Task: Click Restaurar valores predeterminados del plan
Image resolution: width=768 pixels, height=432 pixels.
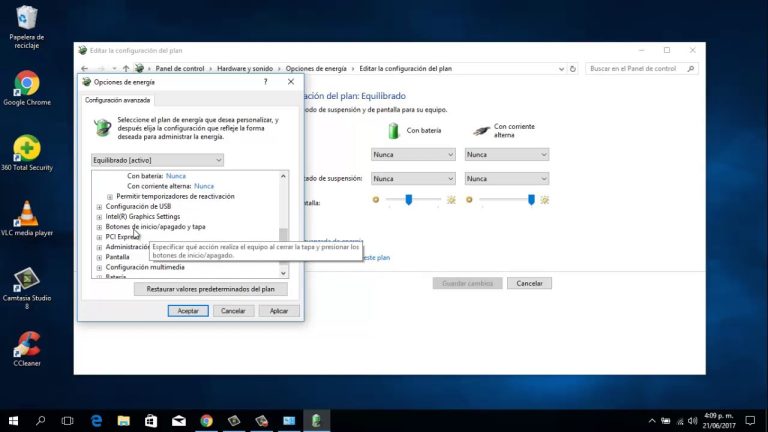Action: coord(211,289)
